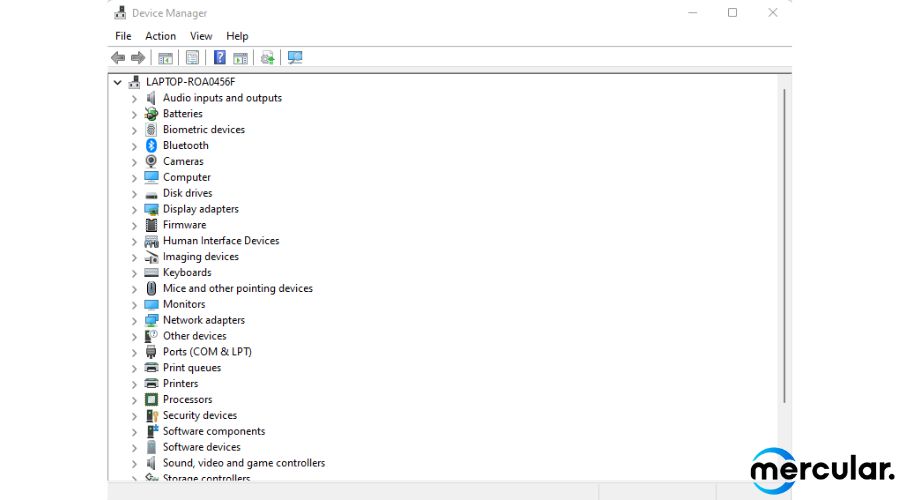Click the Network adapters icon
The height and width of the screenshot is (500, 900).
[x=152, y=320]
